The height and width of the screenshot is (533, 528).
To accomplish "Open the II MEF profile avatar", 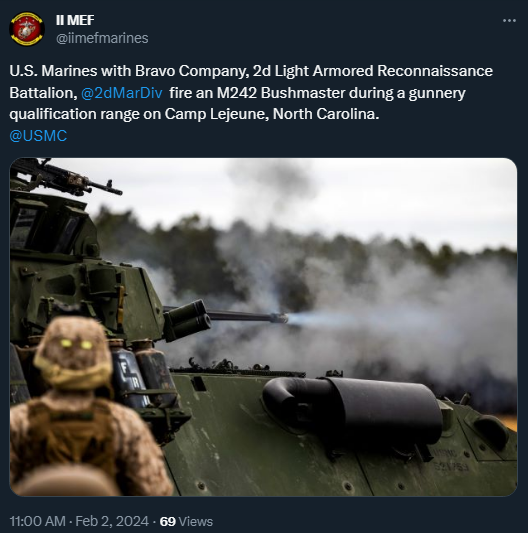I will (x=27, y=29).
